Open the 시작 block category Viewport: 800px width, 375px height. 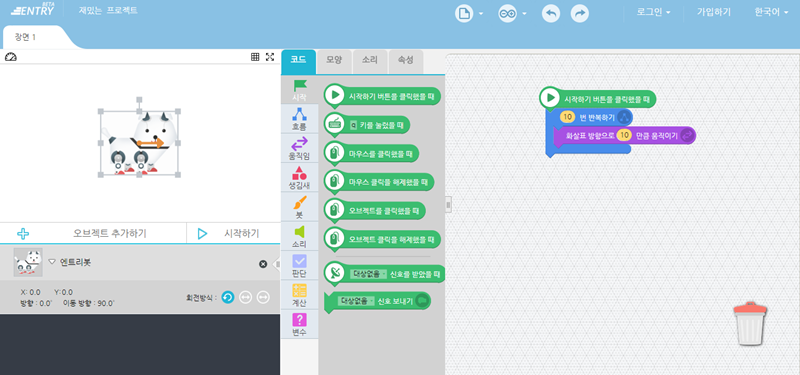click(299, 90)
